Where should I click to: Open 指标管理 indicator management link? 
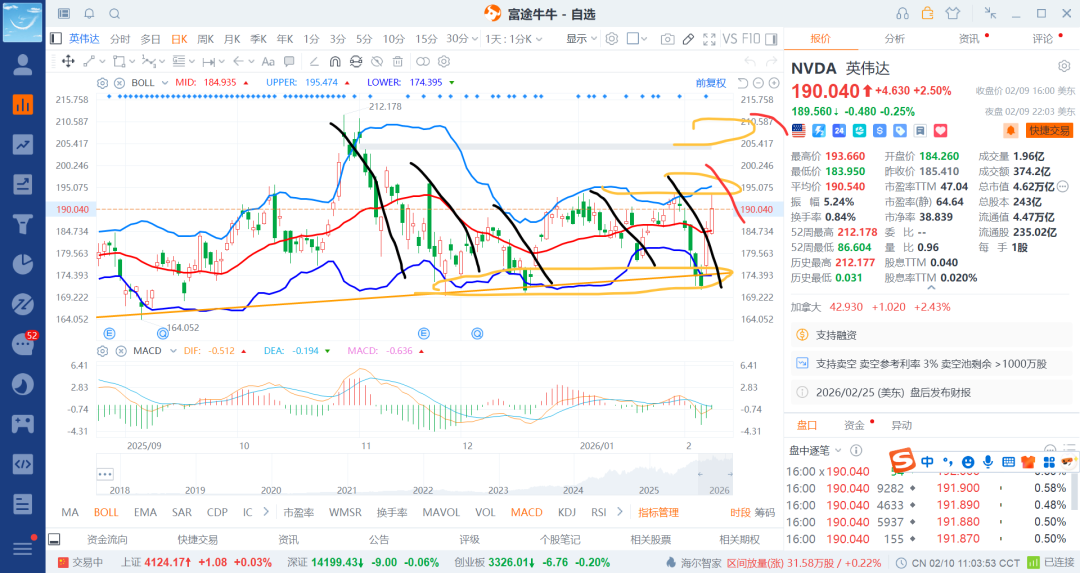(658, 512)
